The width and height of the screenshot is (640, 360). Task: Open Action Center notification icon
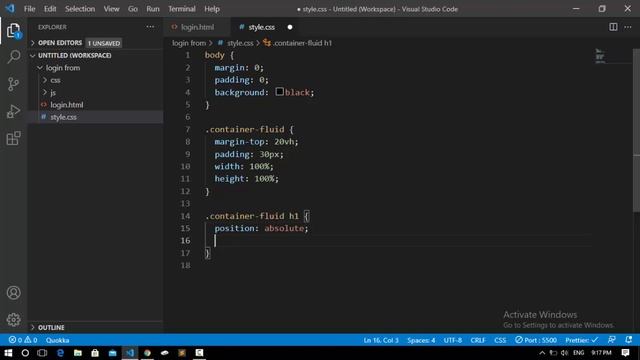625,353
